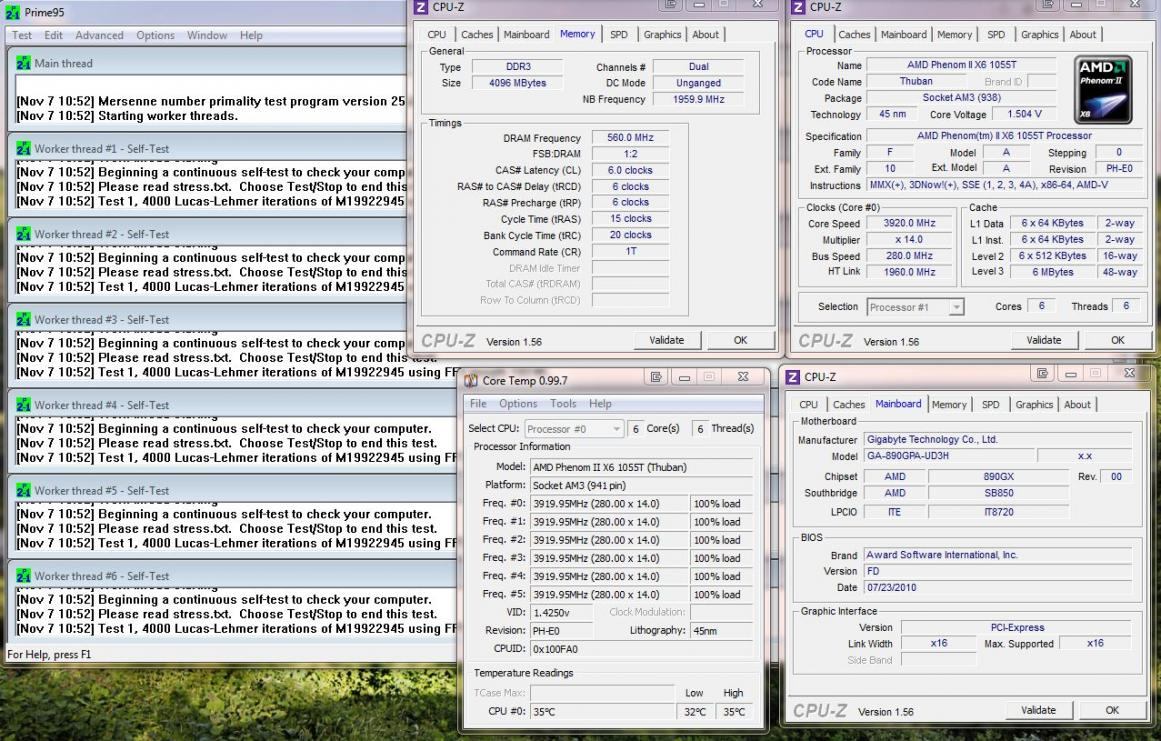Open Core Temp Help menu
This screenshot has height=741, width=1161.
[x=600, y=403]
